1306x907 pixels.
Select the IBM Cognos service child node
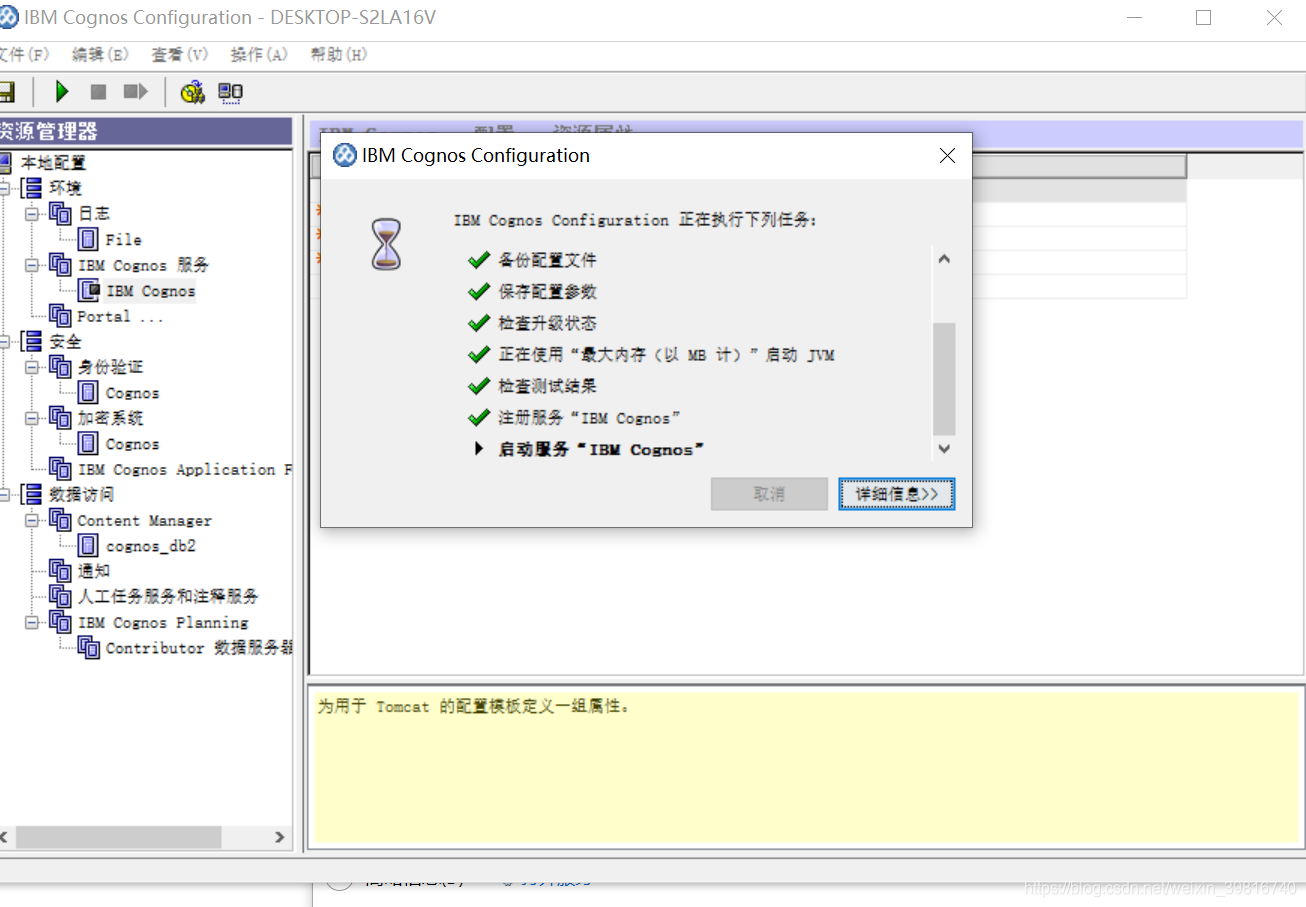click(151, 291)
